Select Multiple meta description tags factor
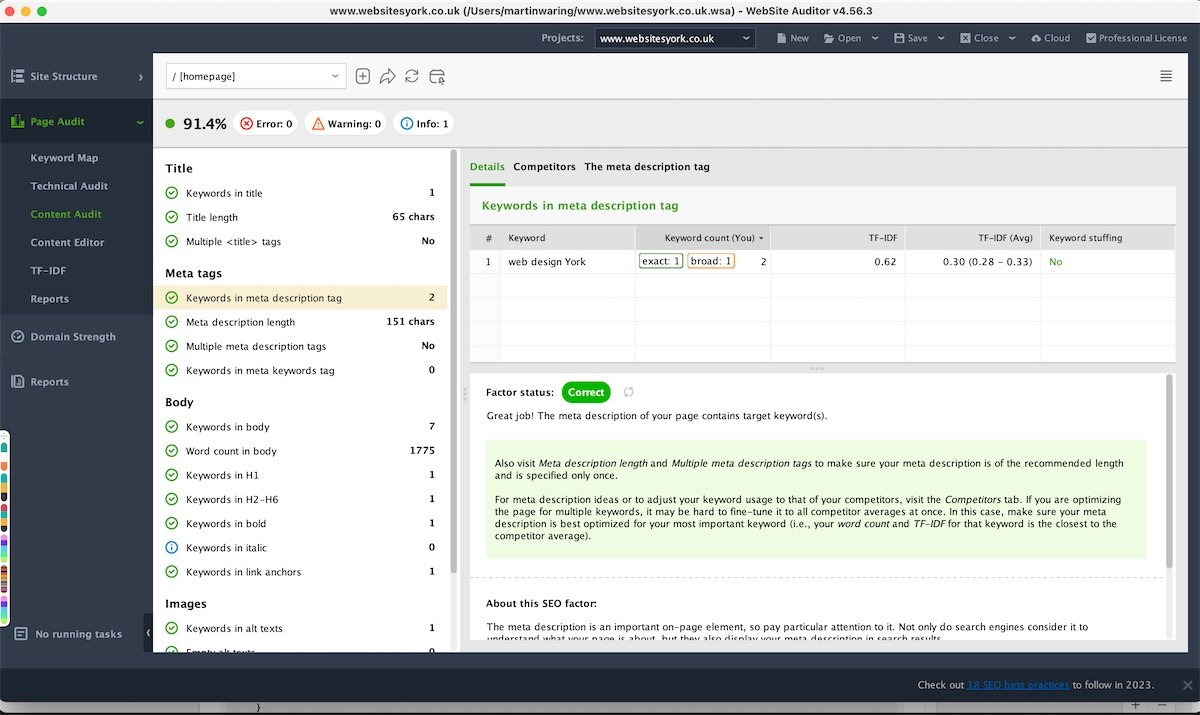This screenshot has height=715, width=1200. click(300, 346)
